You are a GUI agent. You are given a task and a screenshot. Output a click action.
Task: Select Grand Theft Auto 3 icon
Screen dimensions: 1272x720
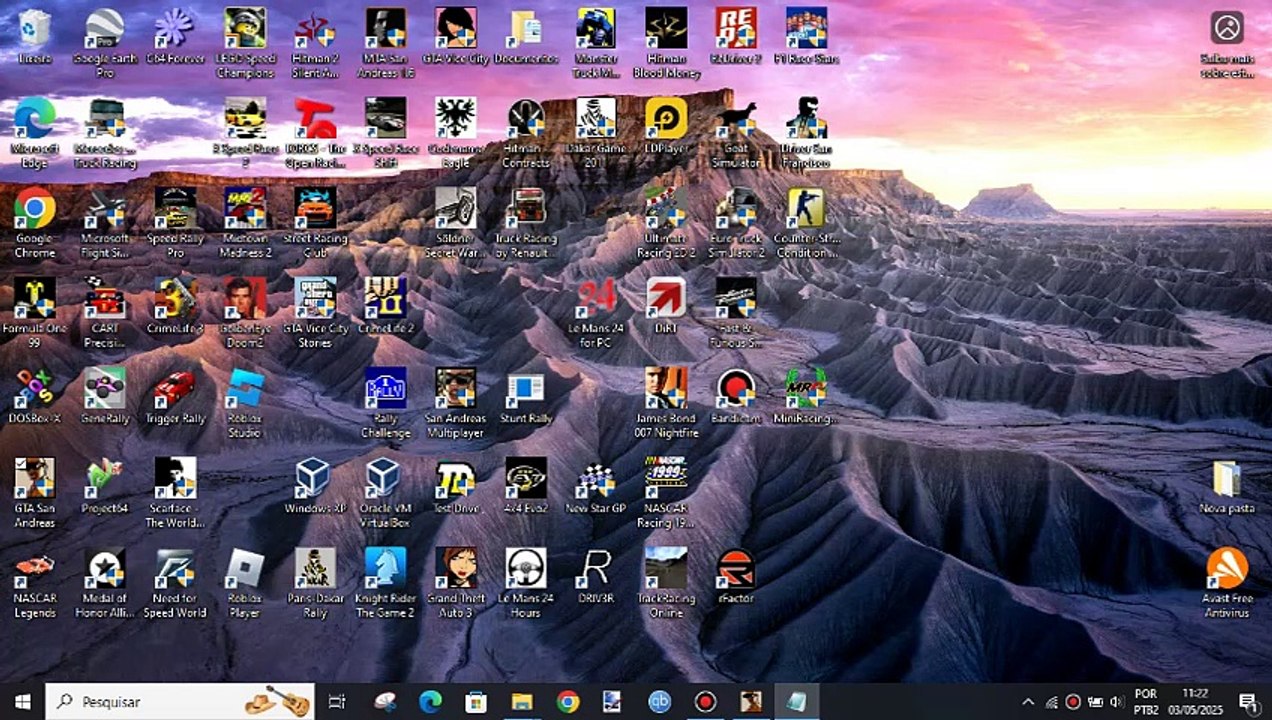(455, 583)
